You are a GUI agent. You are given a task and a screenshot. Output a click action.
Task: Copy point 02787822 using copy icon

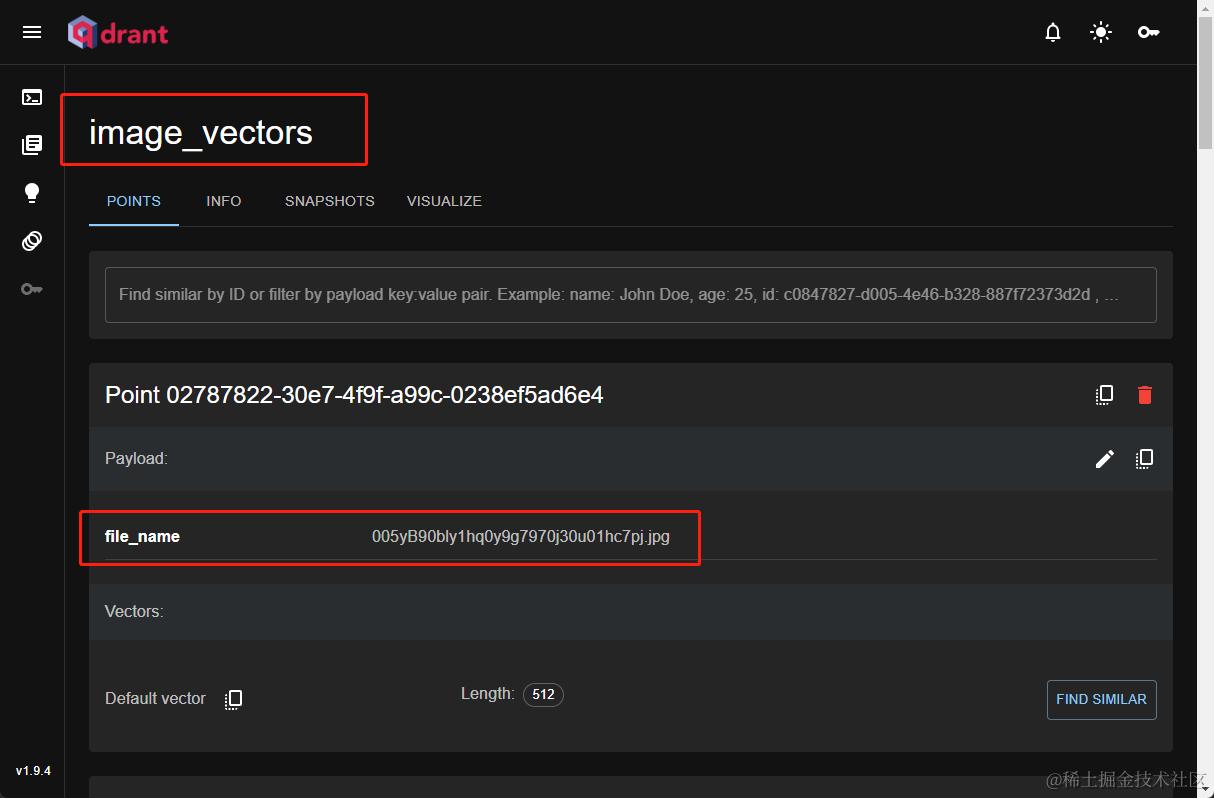click(1104, 395)
